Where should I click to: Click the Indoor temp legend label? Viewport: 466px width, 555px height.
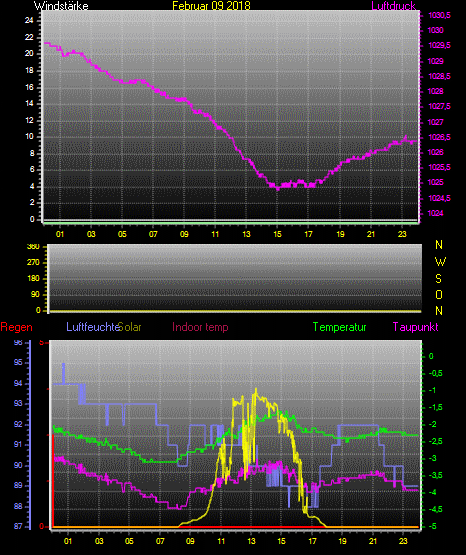tap(200, 327)
